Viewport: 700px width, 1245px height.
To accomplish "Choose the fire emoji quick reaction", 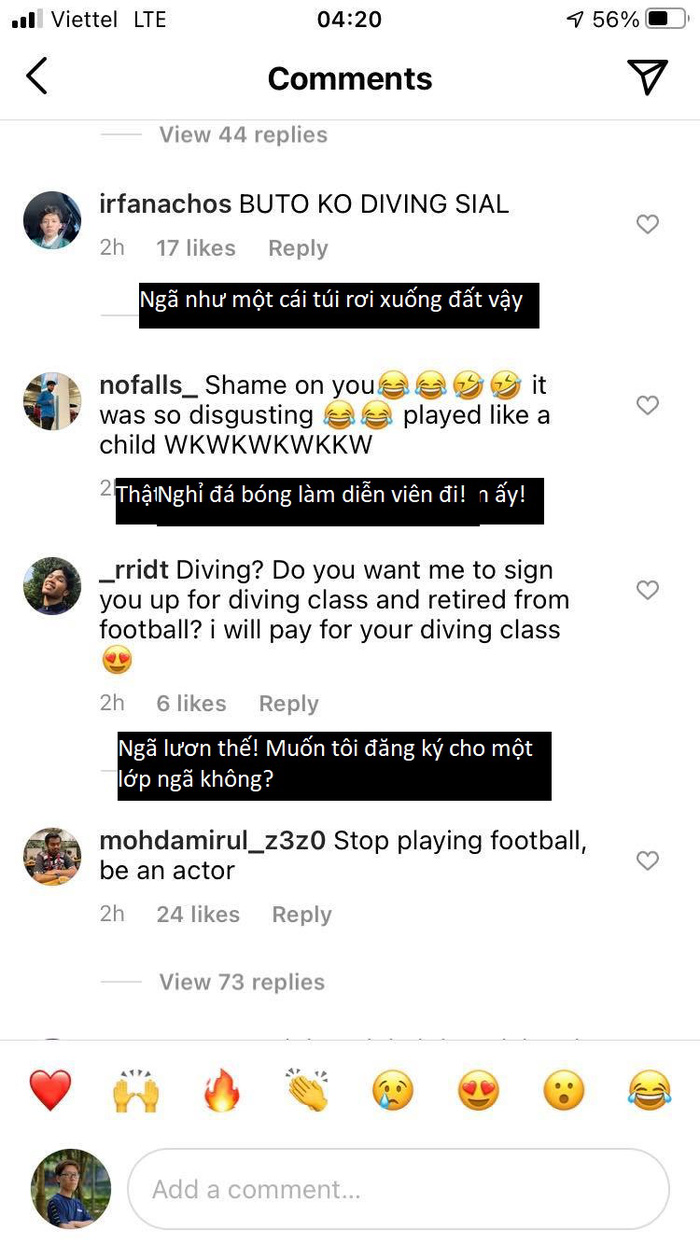I will point(222,1090).
